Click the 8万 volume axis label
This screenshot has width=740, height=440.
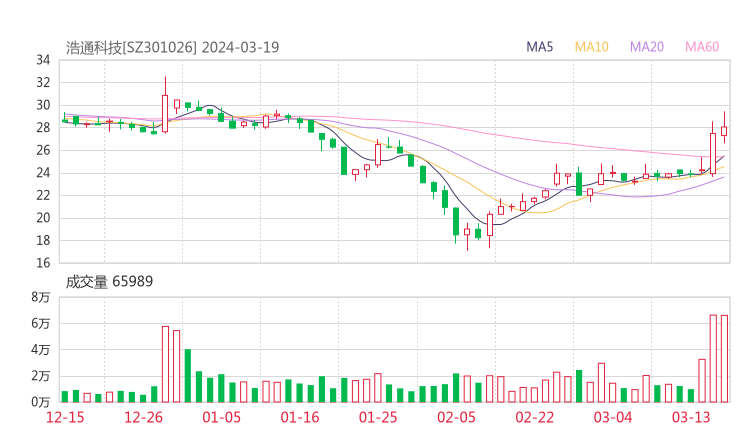[x=41, y=297]
